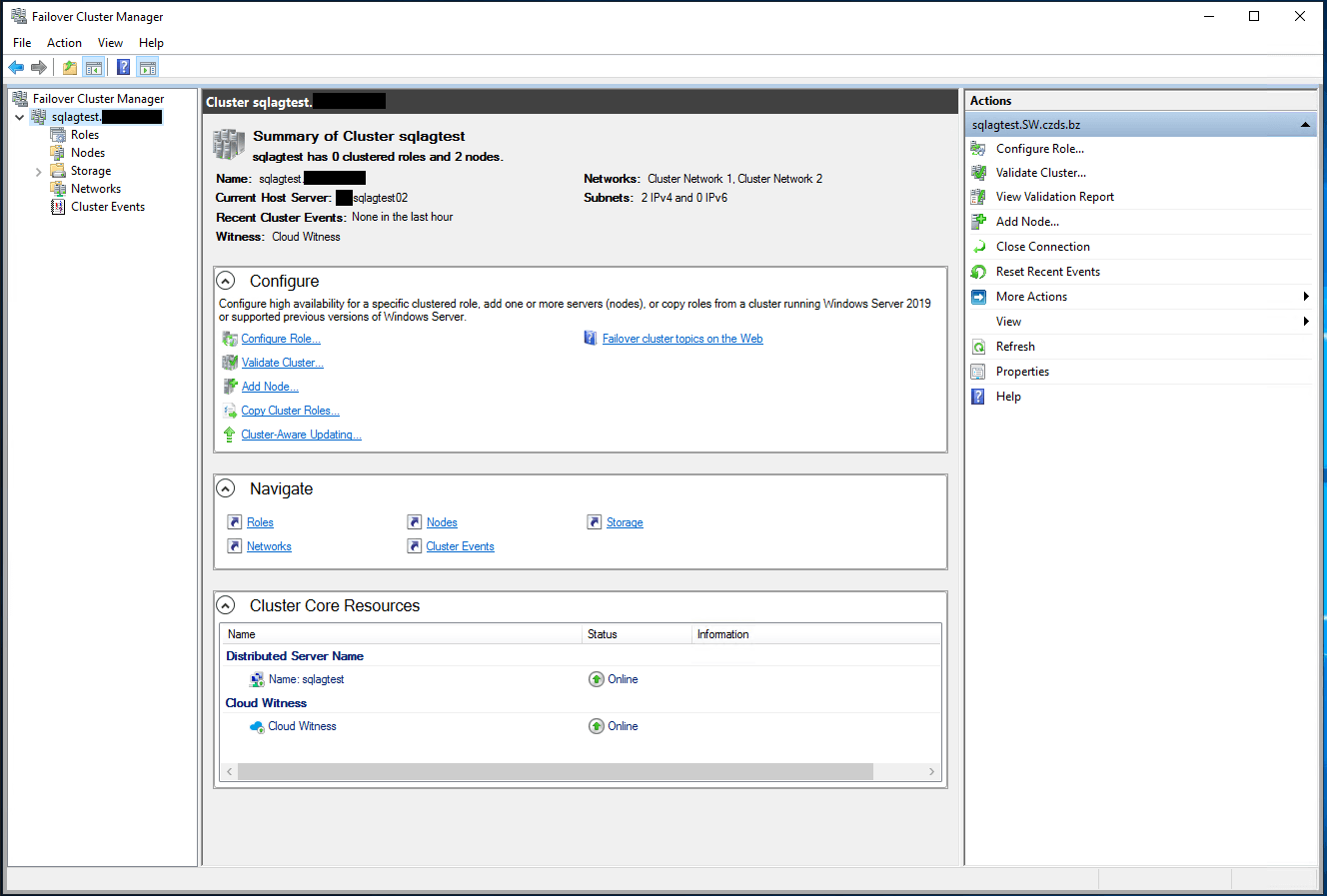The image size is (1327, 896).
Task: Click the blue Help toolbar icon
Action: [123, 68]
